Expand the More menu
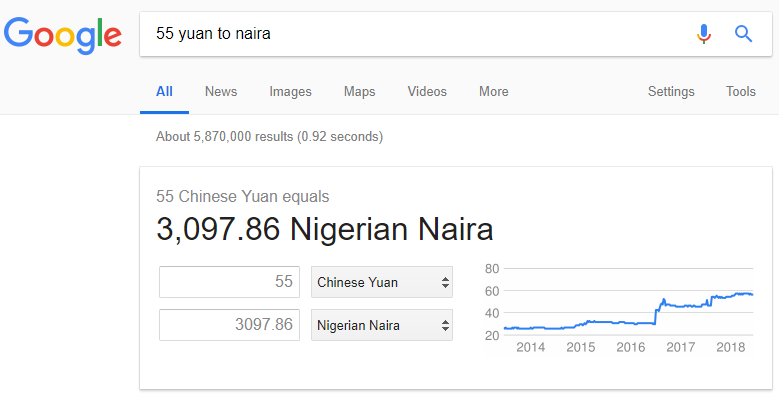Viewport: 779px width, 407px height. coord(494,91)
